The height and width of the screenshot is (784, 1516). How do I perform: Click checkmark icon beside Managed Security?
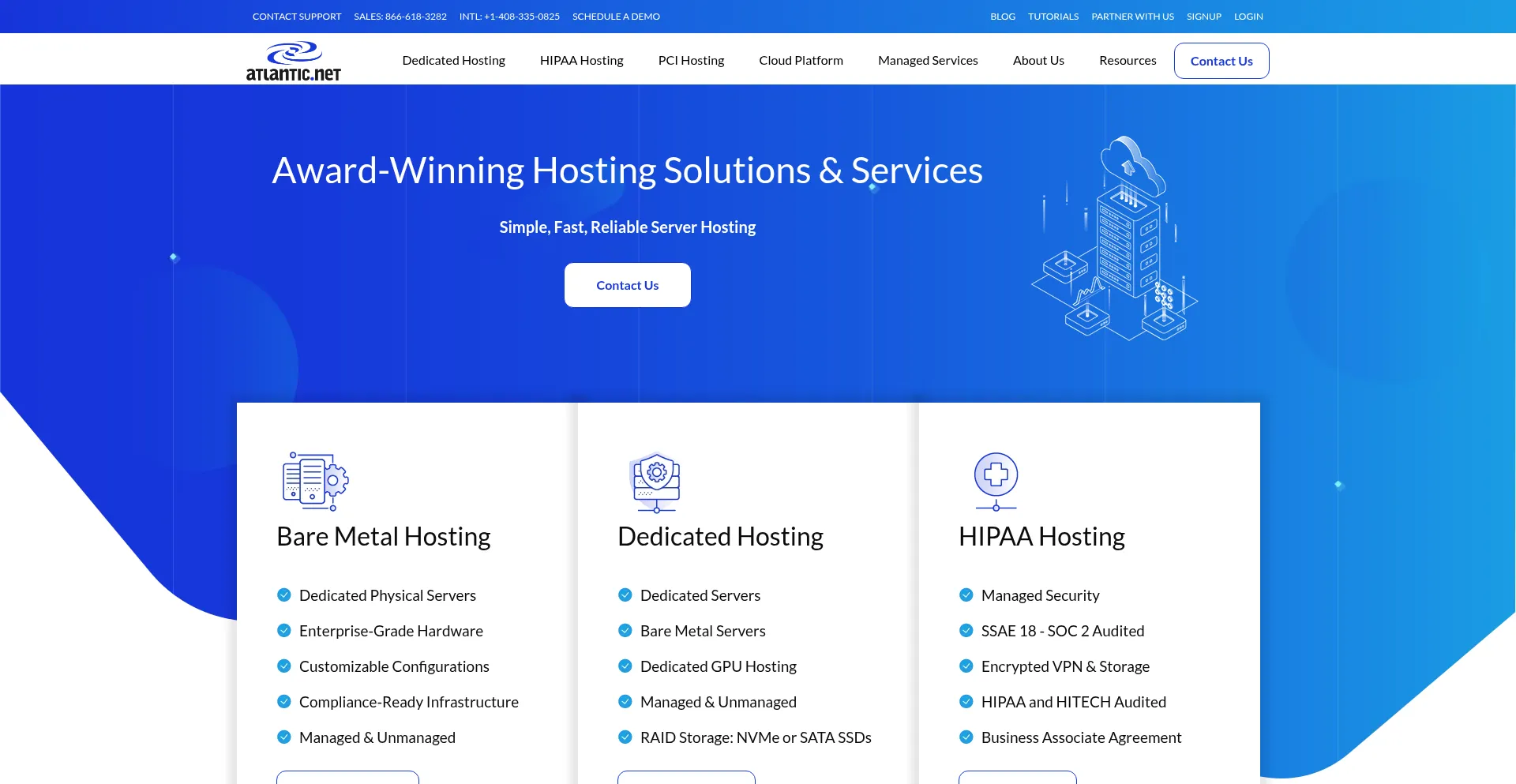pos(966,595)
